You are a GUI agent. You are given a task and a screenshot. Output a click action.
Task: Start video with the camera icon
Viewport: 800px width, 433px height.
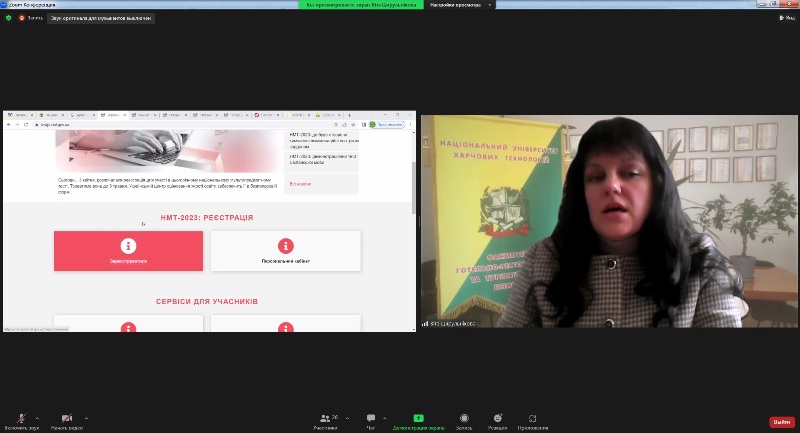(67, 421)
